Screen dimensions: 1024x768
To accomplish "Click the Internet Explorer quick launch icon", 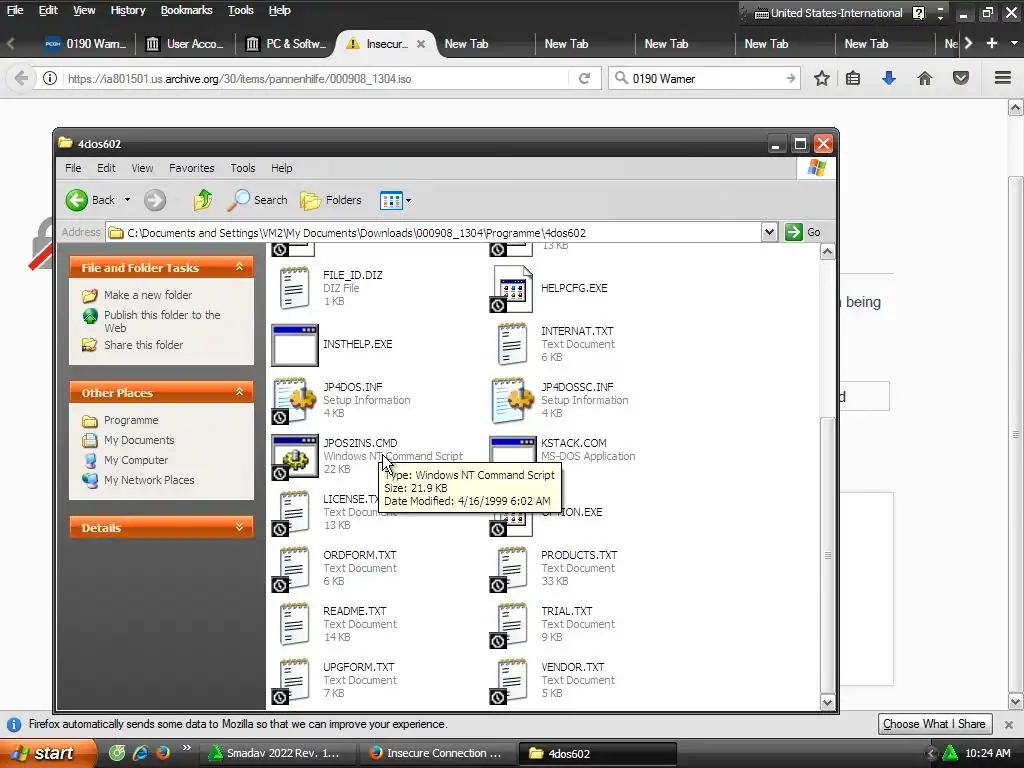I will pyautogui.click(x=140, y=752).
